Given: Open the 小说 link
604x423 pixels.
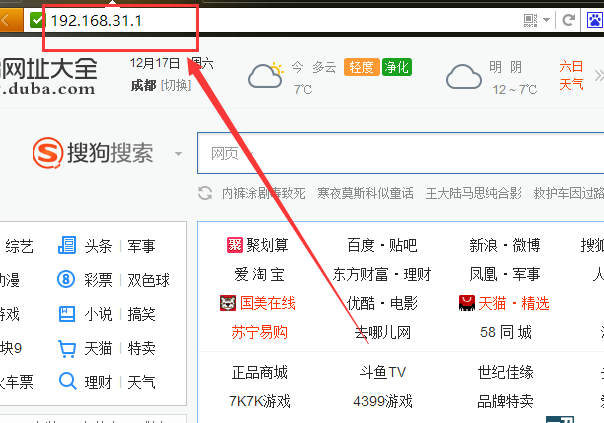Looking at the screenshot, I should [x=98, y=314].
